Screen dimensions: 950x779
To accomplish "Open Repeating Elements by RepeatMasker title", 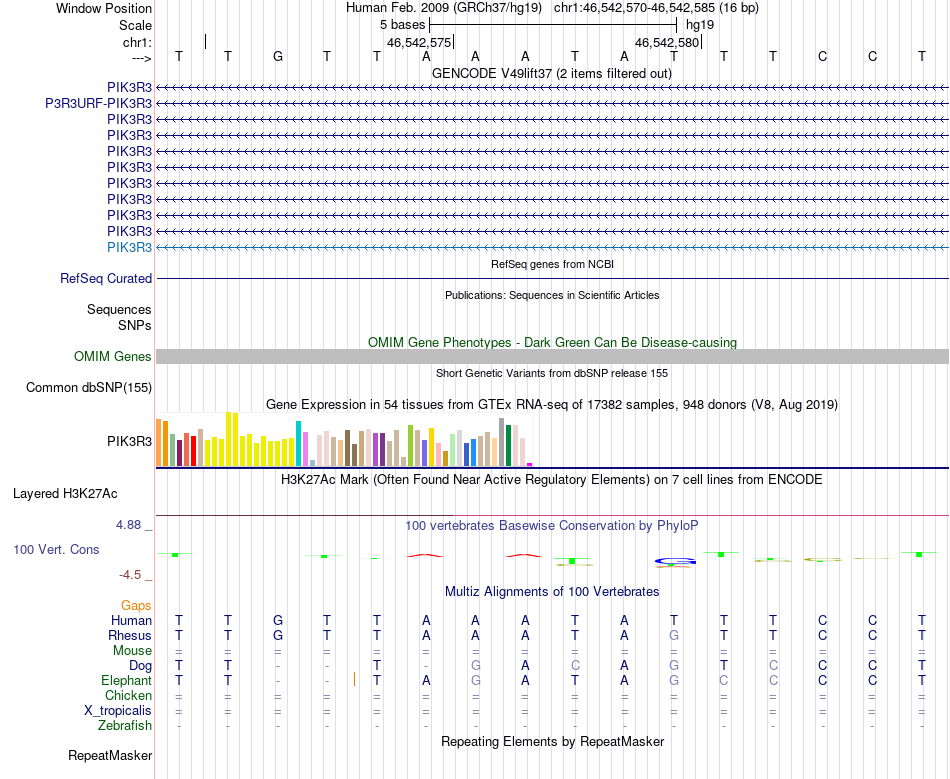I will [x=553, y=742].
